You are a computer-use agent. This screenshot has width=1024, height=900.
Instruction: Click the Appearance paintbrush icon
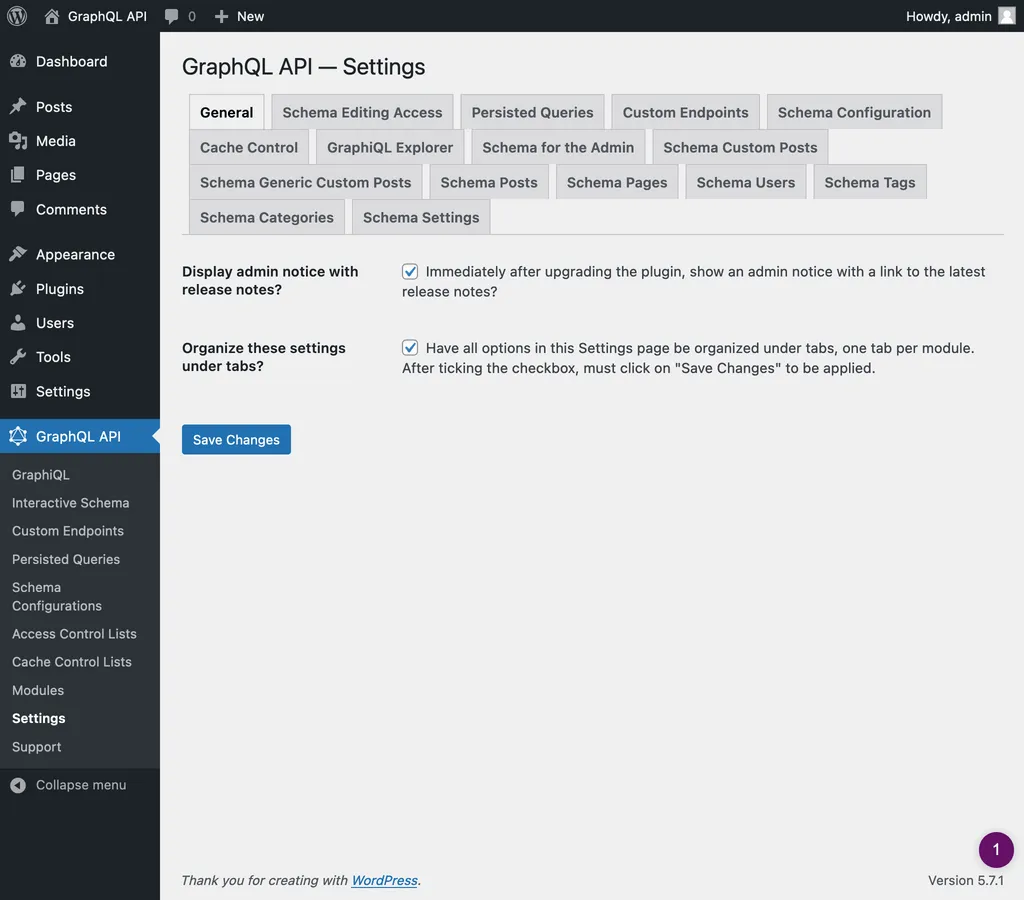pos(18,254)
